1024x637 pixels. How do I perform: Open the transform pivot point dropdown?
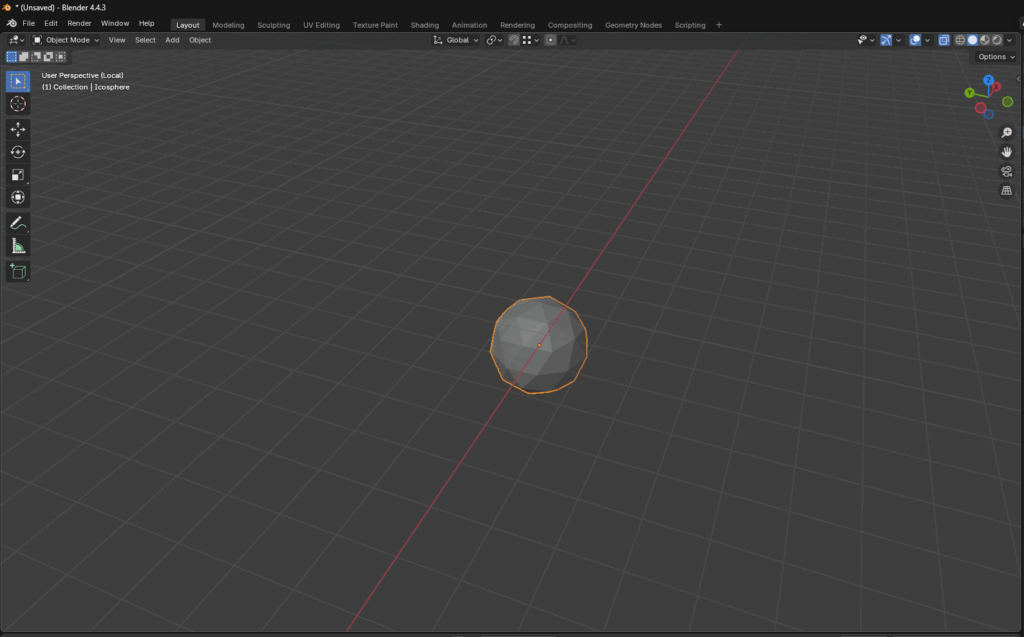[494, 40]
